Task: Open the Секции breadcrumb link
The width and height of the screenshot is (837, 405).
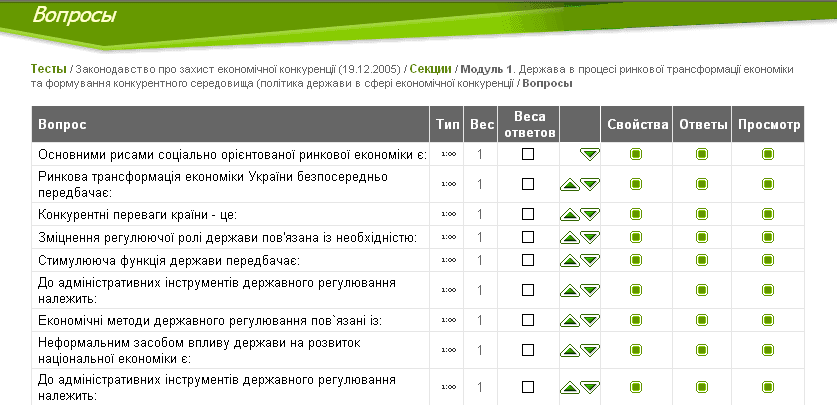Action: click(x=430, y=68)
